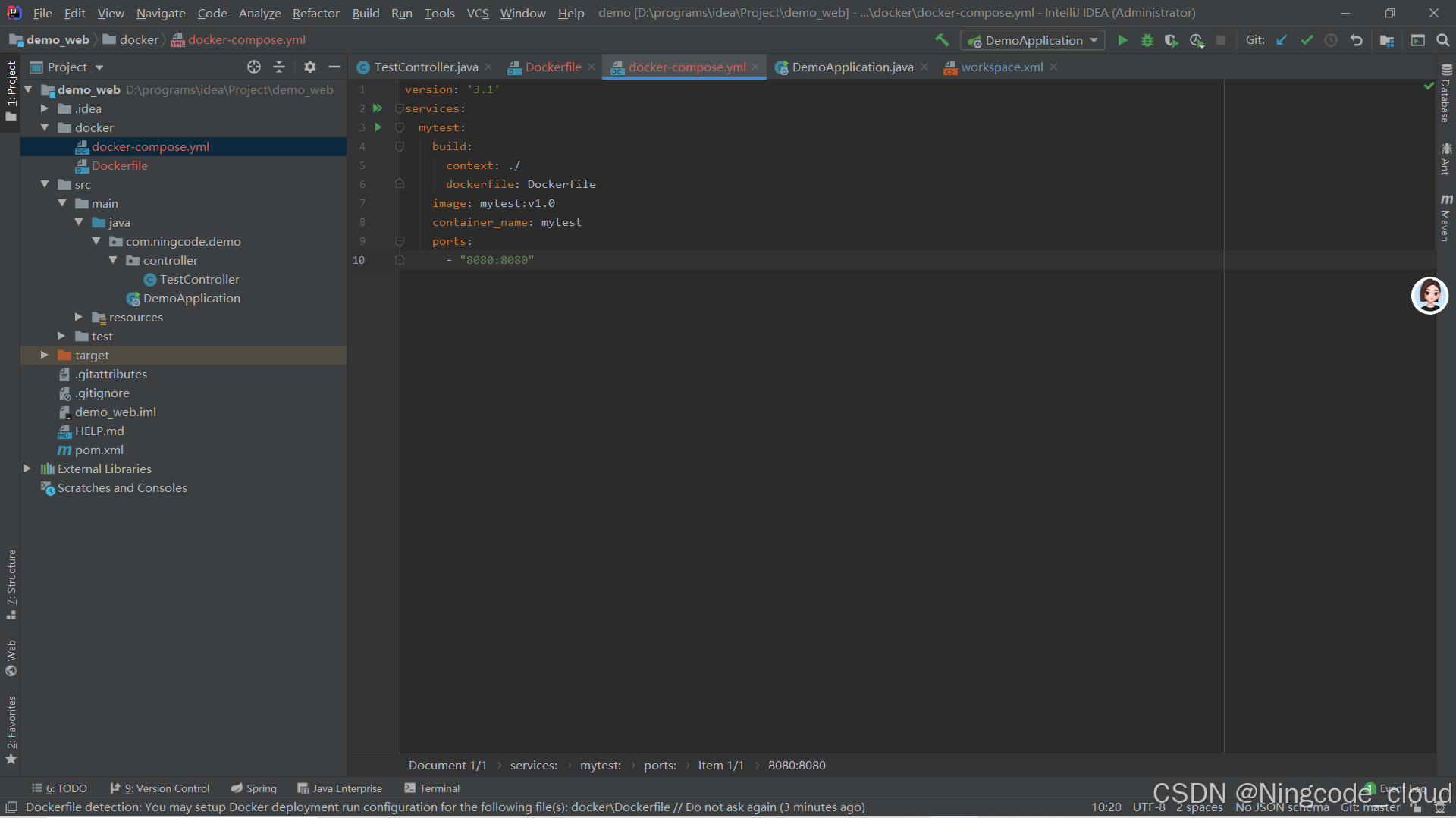Switch to the Dockerfile editor tab
This screenshot has width=1456, height=818.
(x=553, y=67)
